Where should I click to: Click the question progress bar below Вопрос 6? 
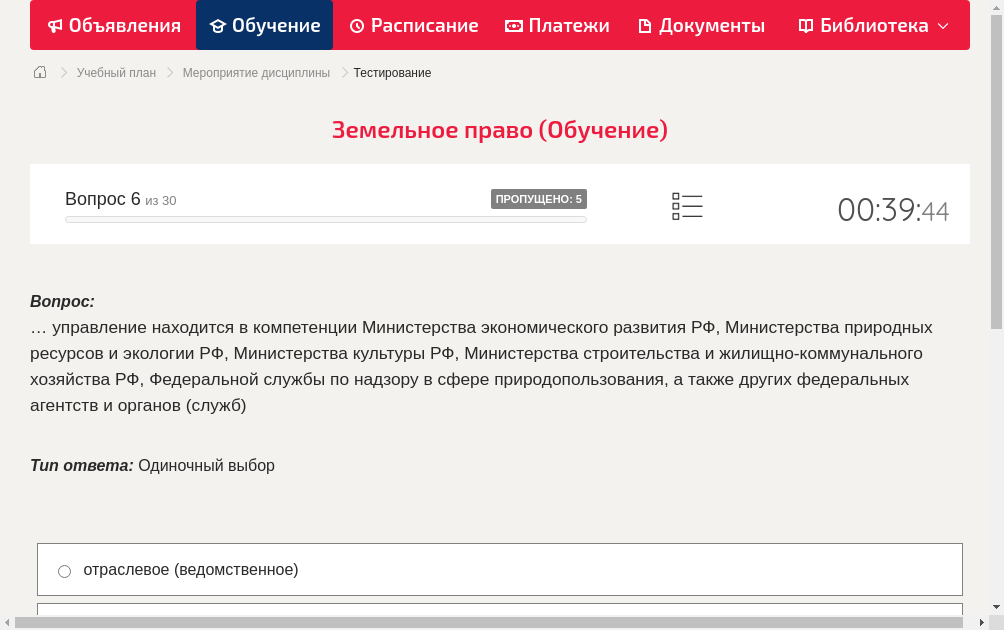click(x=325, y=219)
